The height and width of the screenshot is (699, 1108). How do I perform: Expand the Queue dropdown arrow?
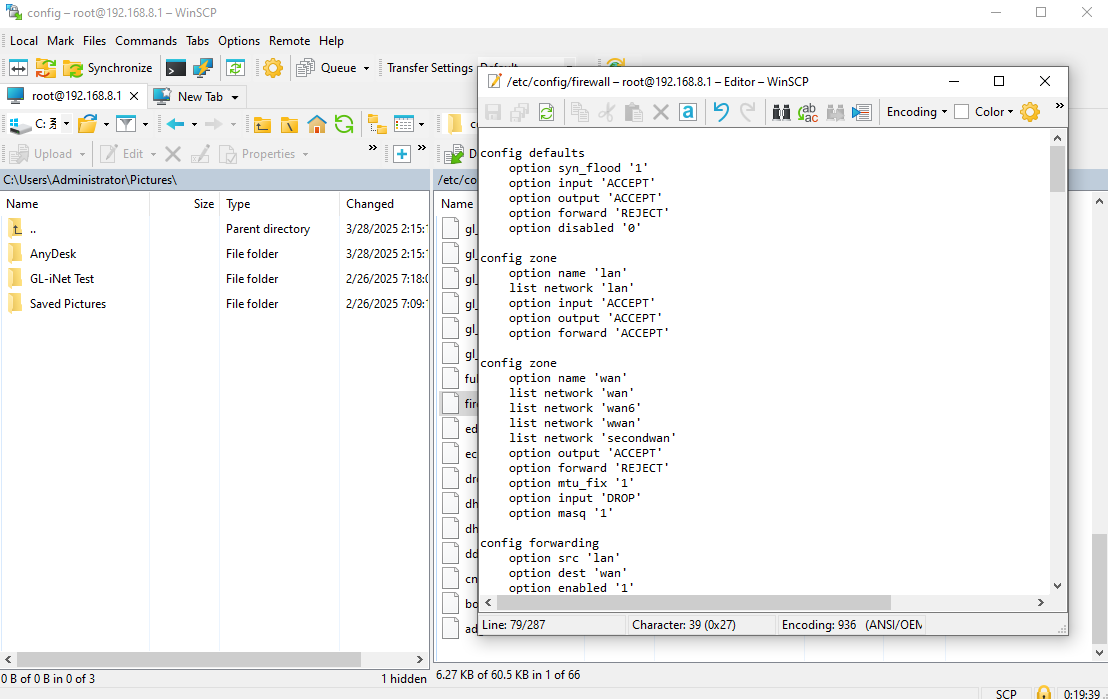[x=366, y=69]
